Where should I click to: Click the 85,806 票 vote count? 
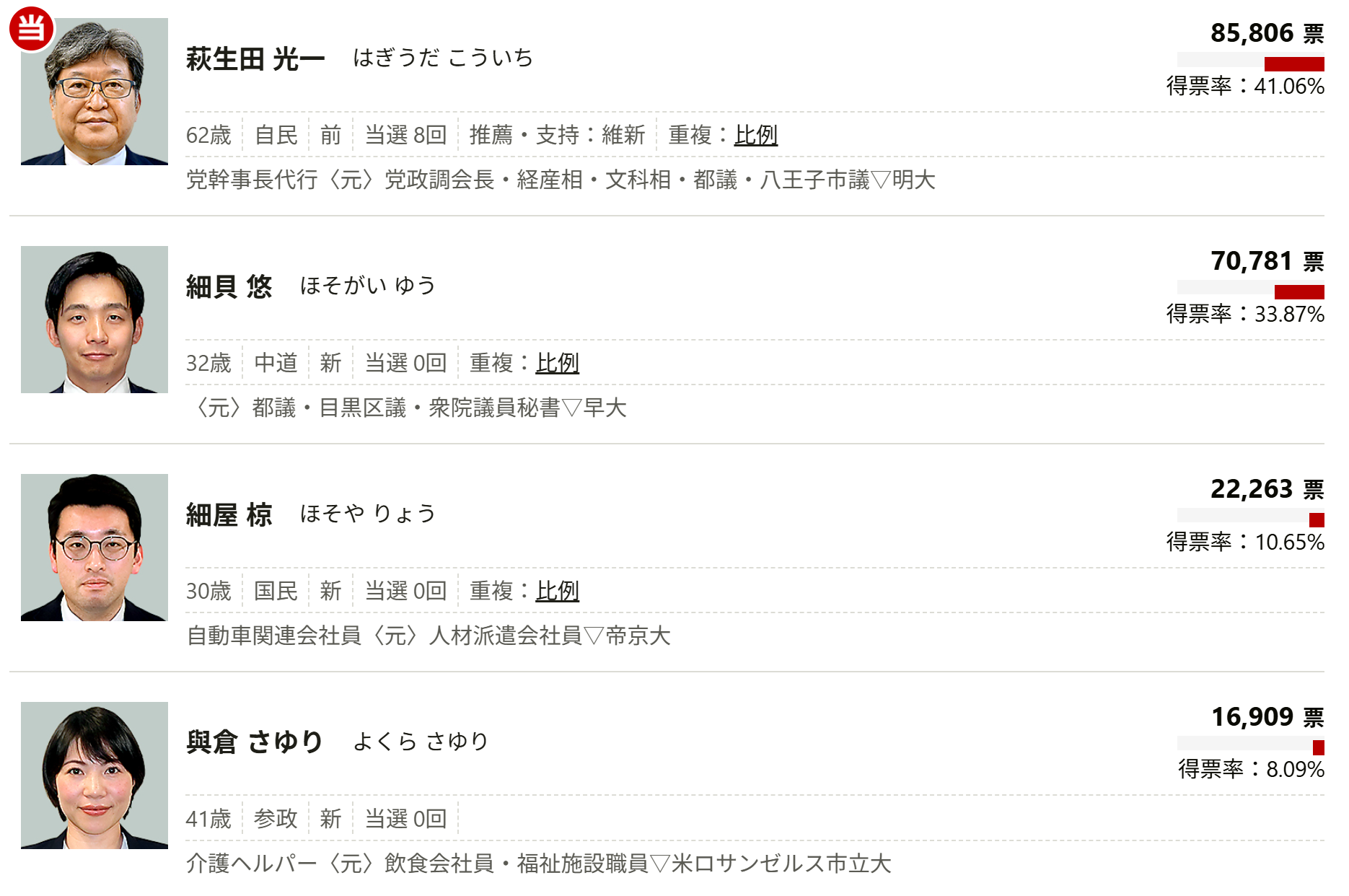click(1267, 33)
